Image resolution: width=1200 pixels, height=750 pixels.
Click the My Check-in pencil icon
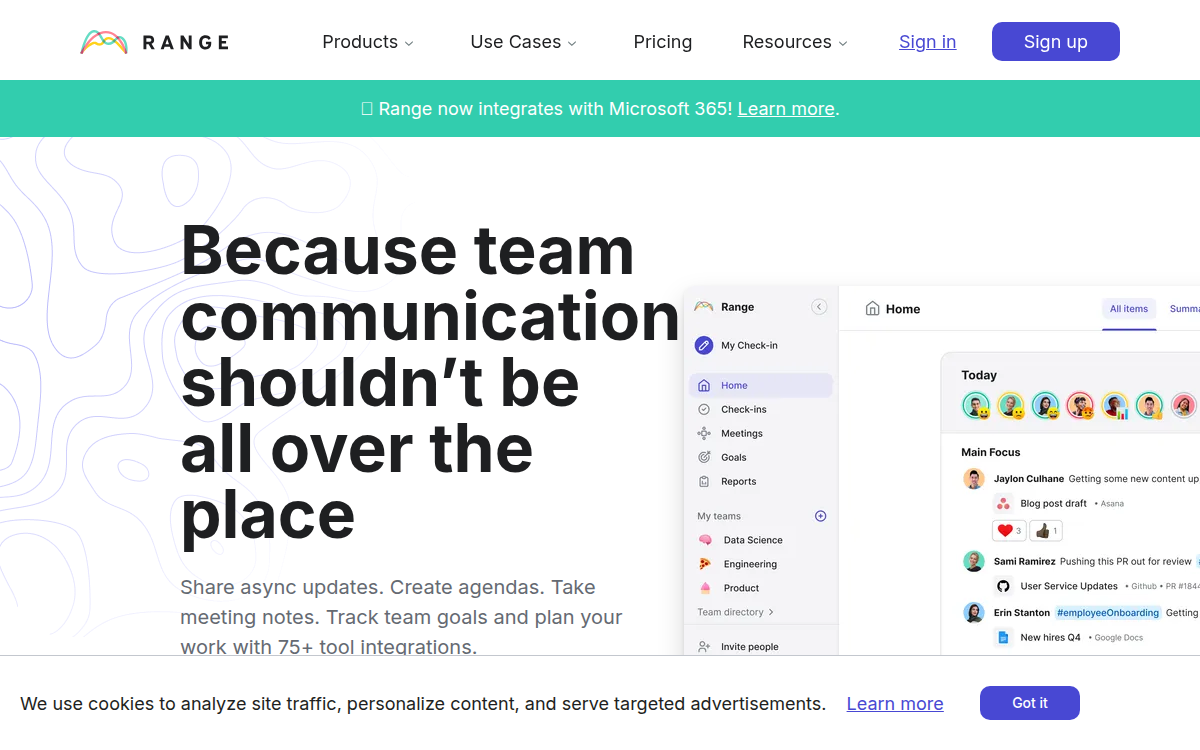pos(704,345)
